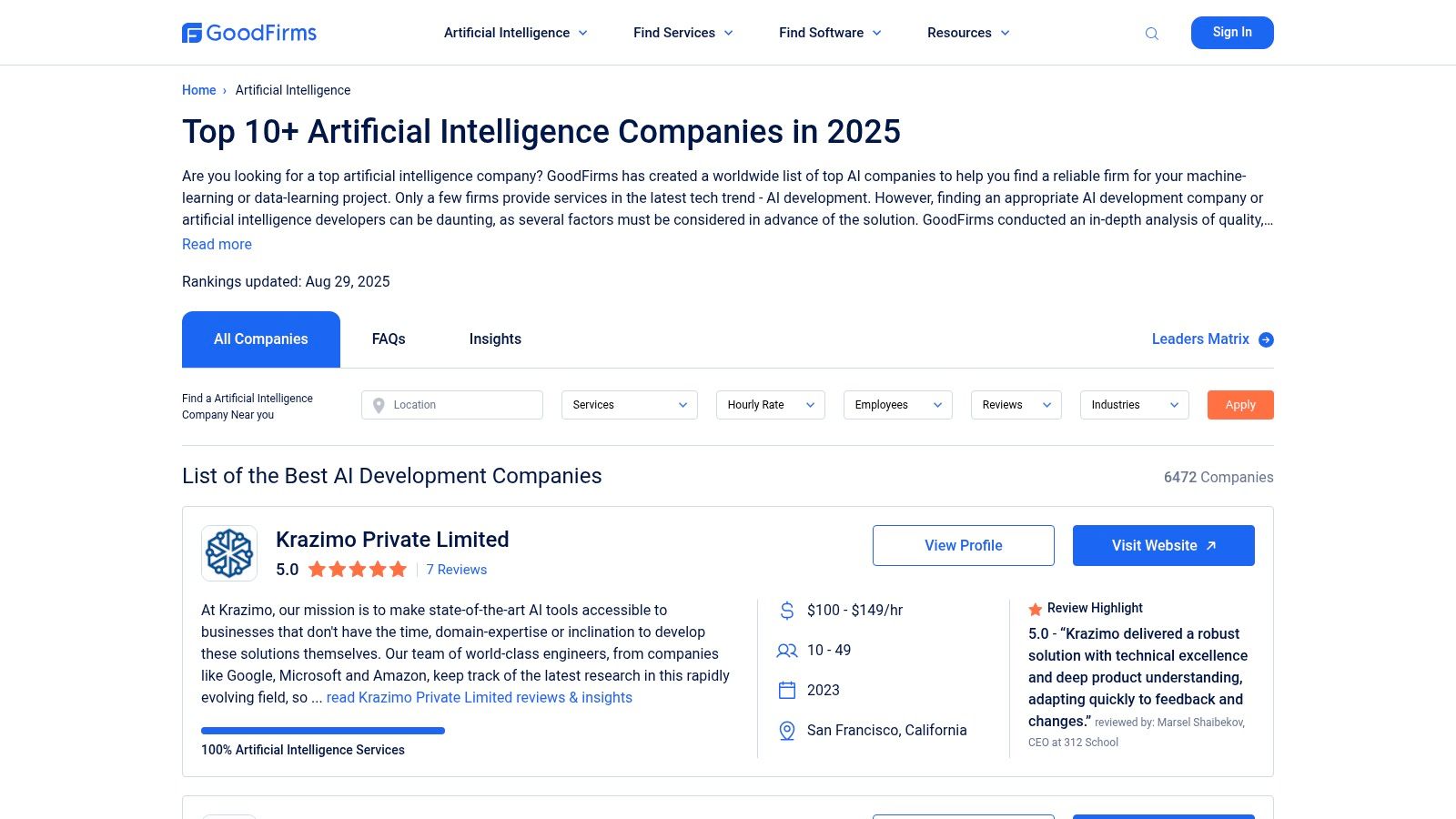Click the hourly rate dollar icon

coord(787,611)
